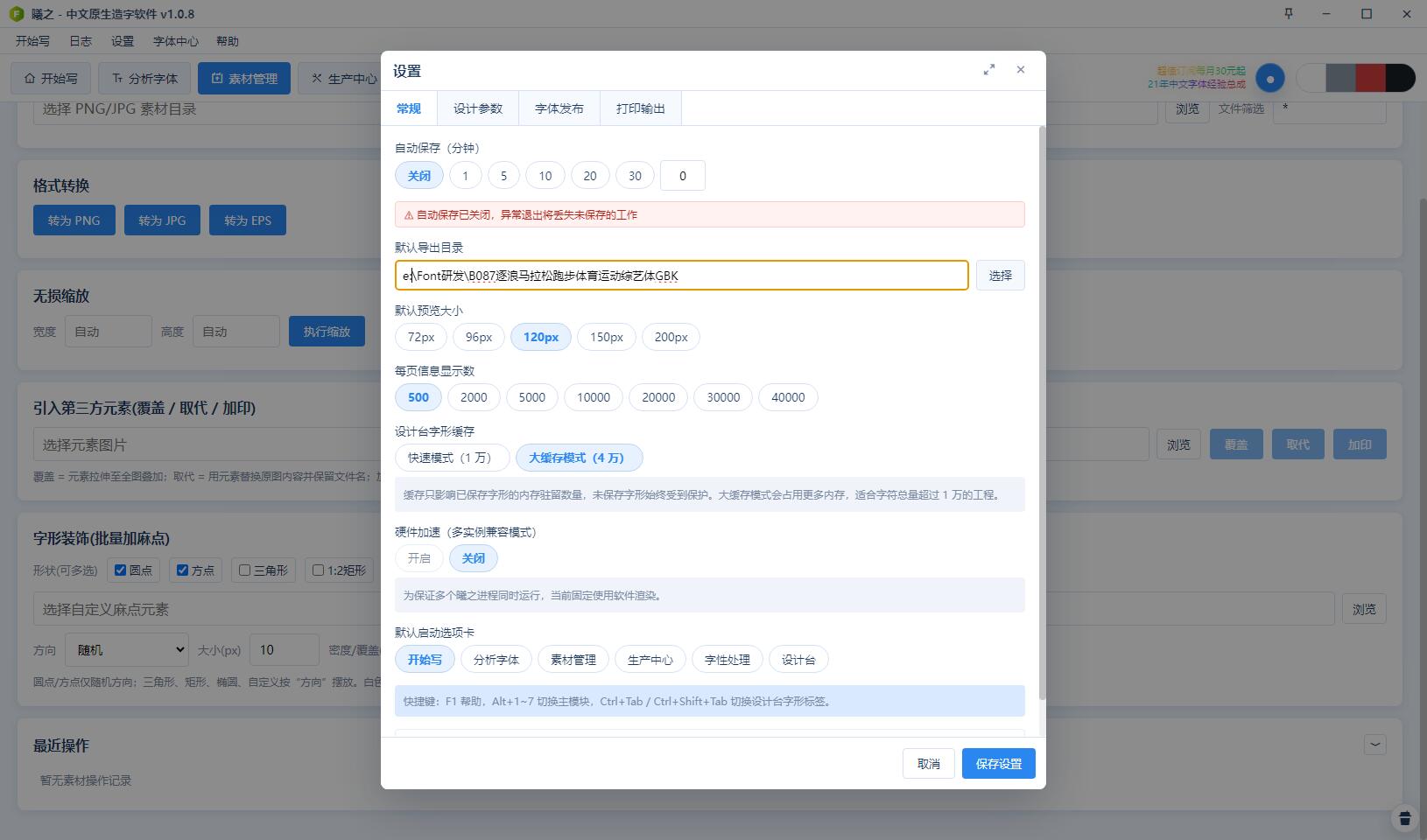This screenshot has height=840, width=1427.
Task: Switch to the 设计参数 settings tab
Action: tap(478, 108)
